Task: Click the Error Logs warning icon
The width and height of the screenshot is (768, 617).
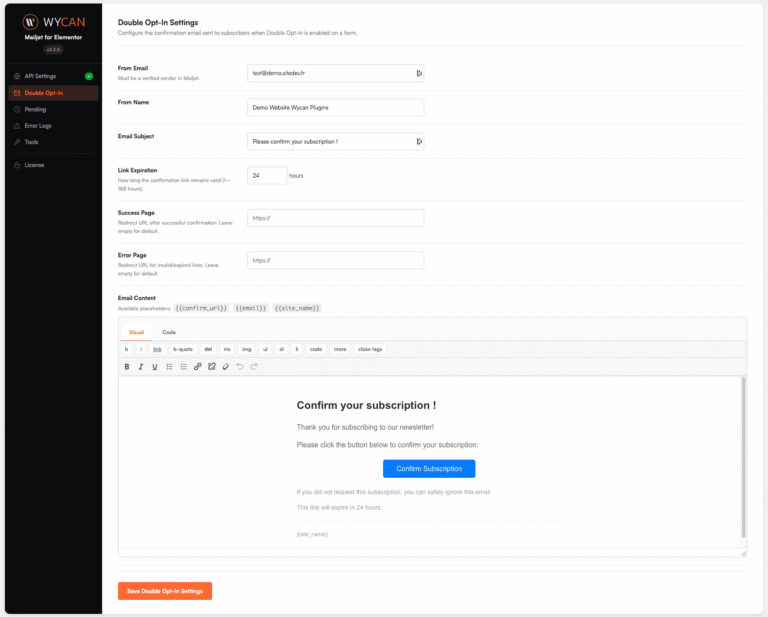Action: 17,125
